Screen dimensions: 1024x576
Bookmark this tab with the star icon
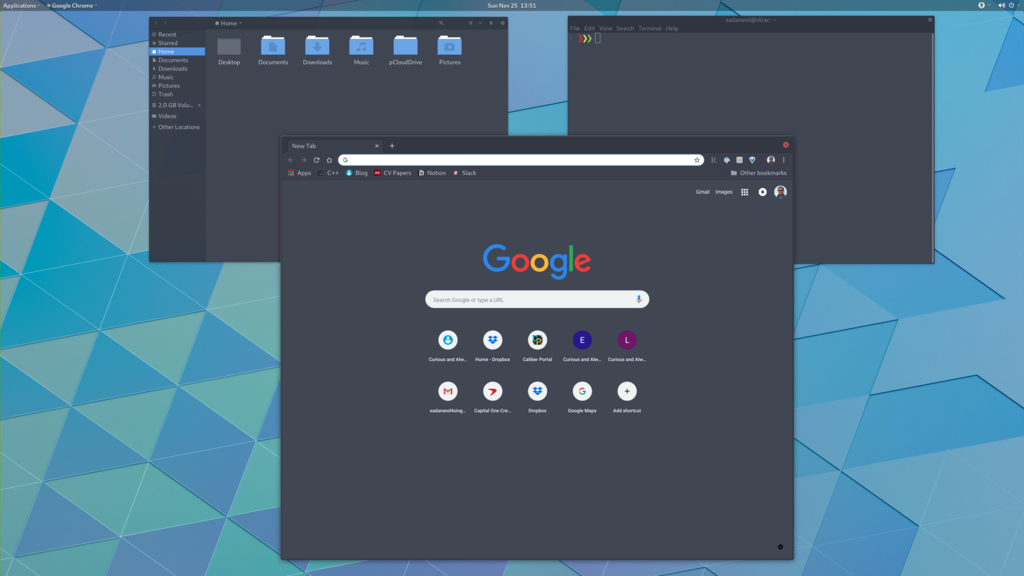pos(697,160)
